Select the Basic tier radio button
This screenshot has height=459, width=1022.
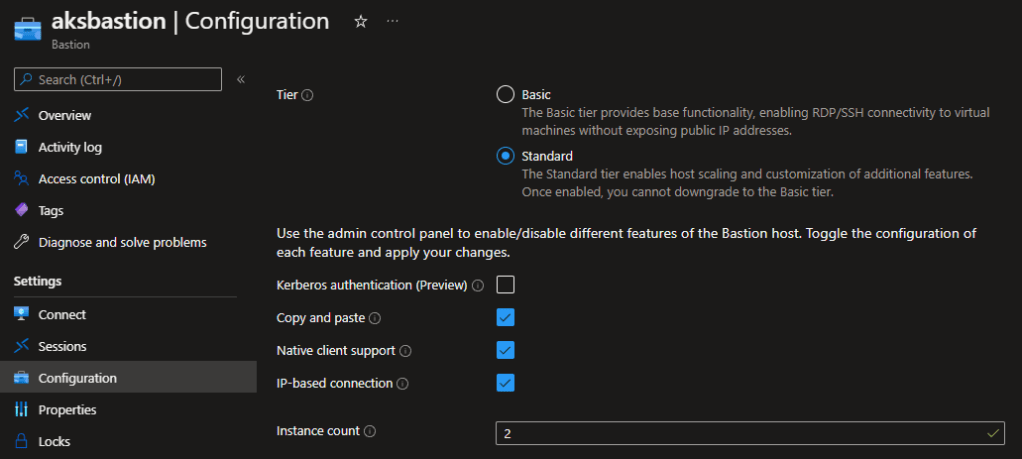pos(505,95)
